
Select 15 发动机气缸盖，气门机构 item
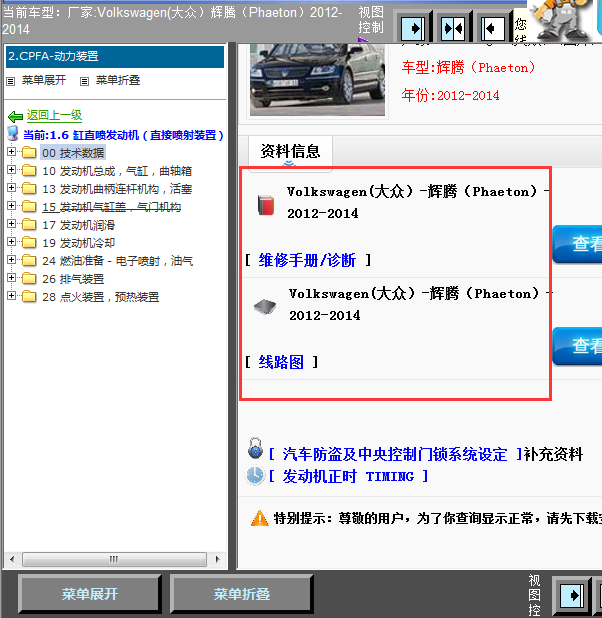[112, 207]
